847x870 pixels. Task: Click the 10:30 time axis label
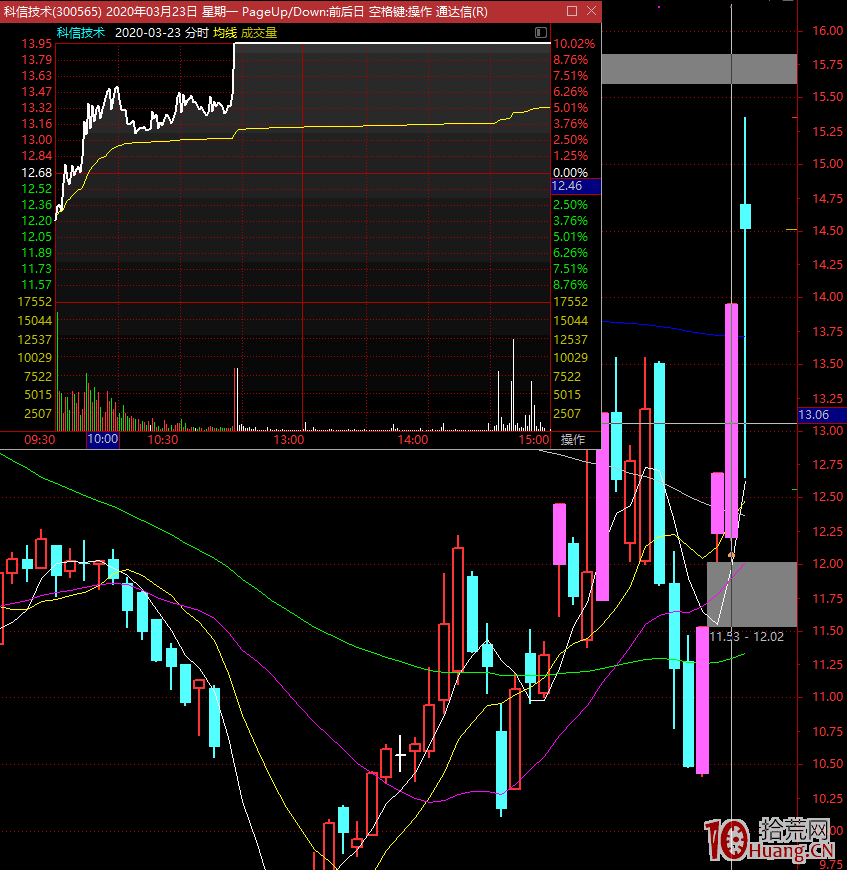pyautogui.click(x=163, y=440)
